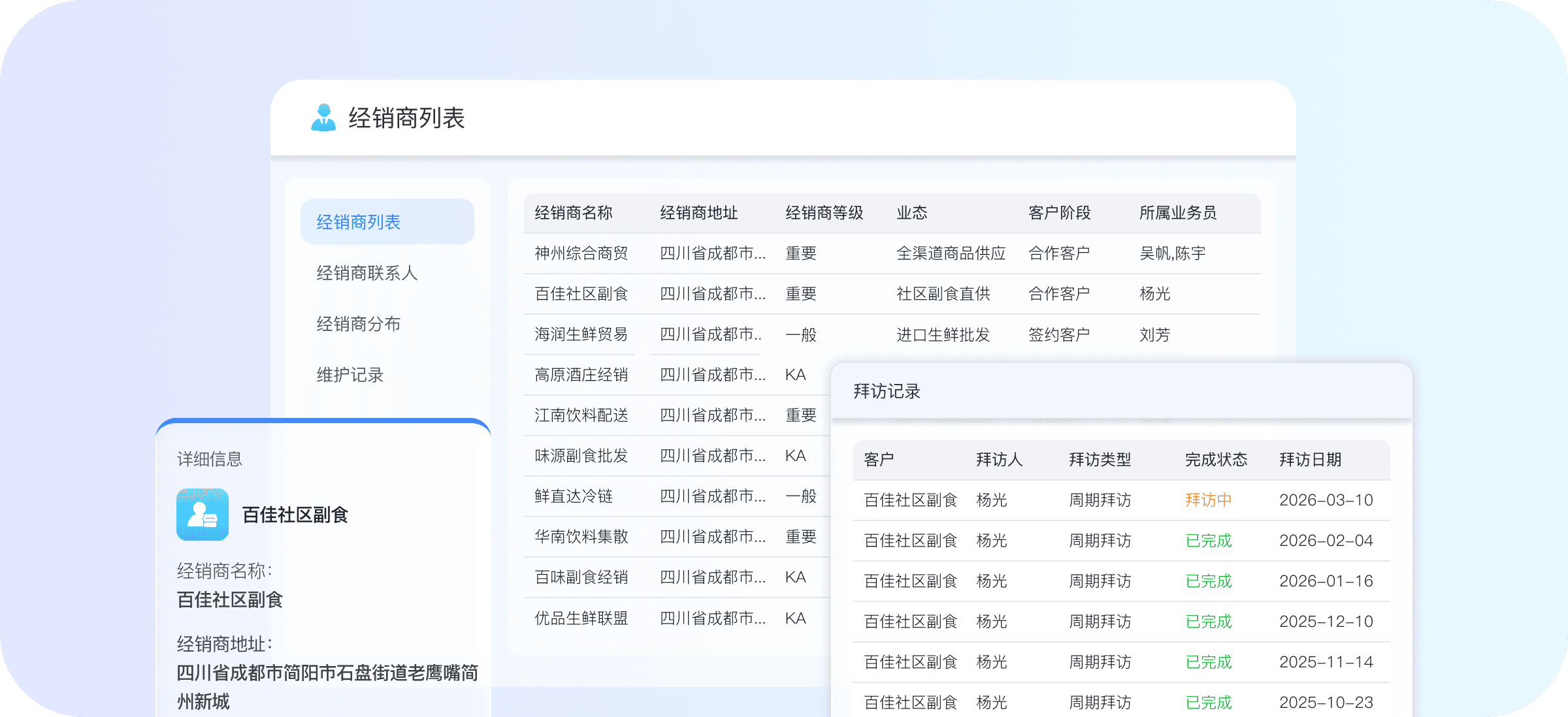Image resolution: width=1568 pixels, height=717 pixels.
Task: Click 高原酒庄经销 dealer entry
Action: point(581,375)
